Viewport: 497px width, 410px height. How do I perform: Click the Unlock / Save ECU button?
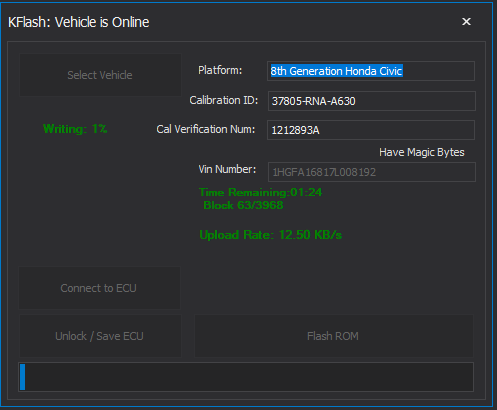tap(100, 336)
